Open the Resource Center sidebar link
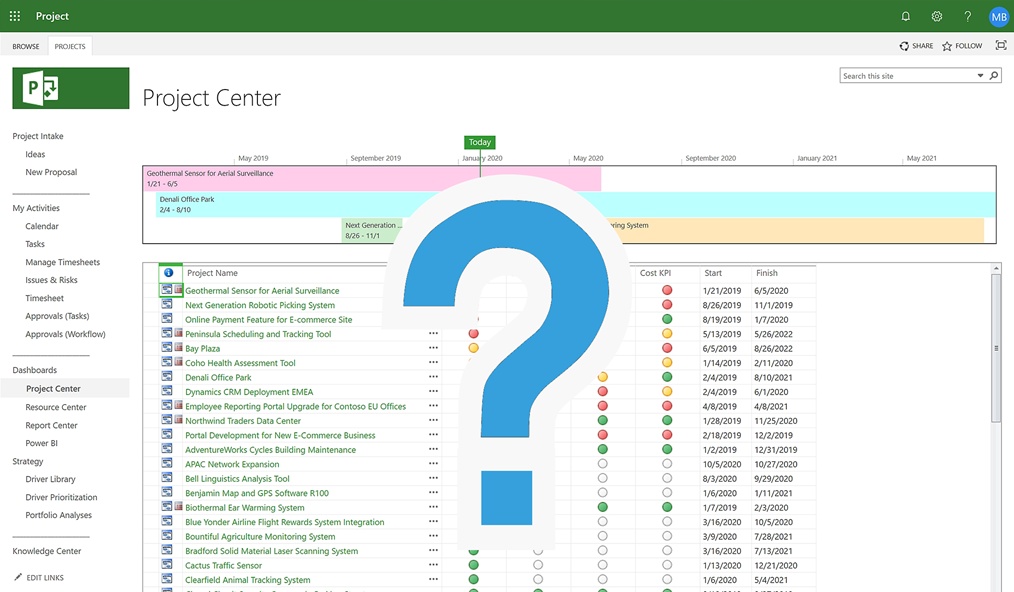The width and height of the screenshot is (1014, 592). [x=56, y=407]
